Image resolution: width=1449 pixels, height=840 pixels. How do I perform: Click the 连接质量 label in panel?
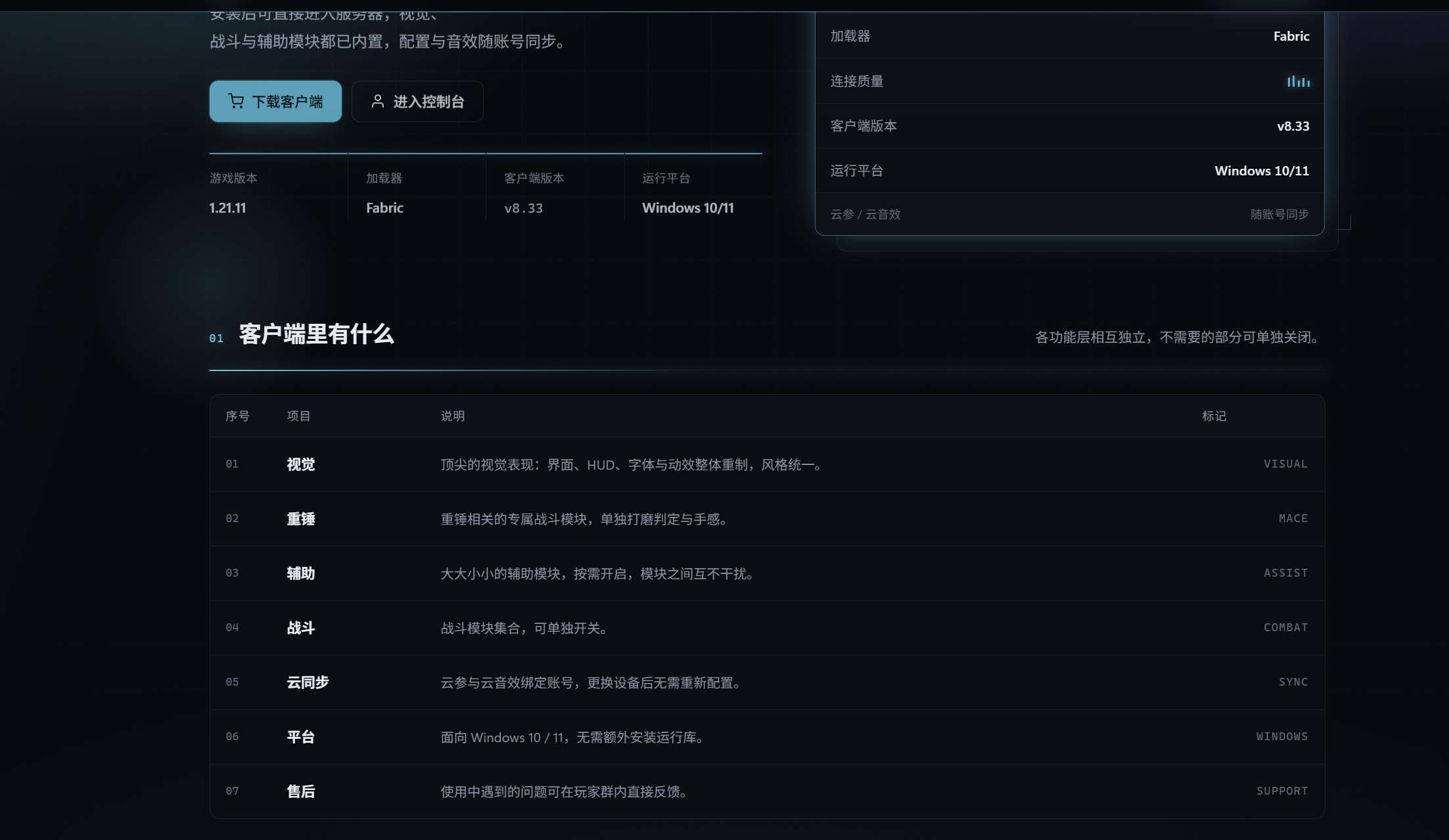[857, 81]
